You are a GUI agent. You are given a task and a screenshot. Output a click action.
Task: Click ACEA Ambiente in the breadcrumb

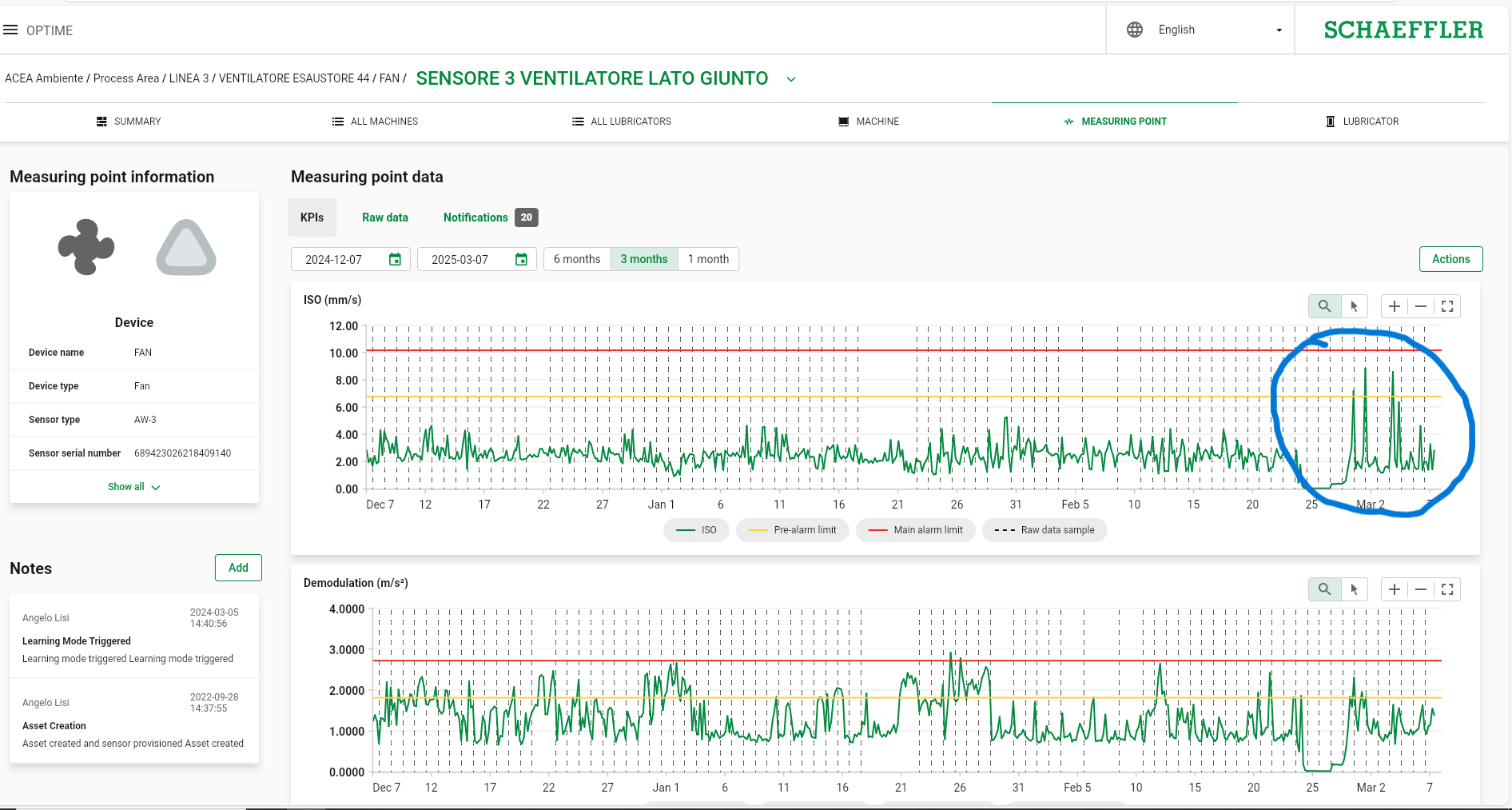pos(44,78)
